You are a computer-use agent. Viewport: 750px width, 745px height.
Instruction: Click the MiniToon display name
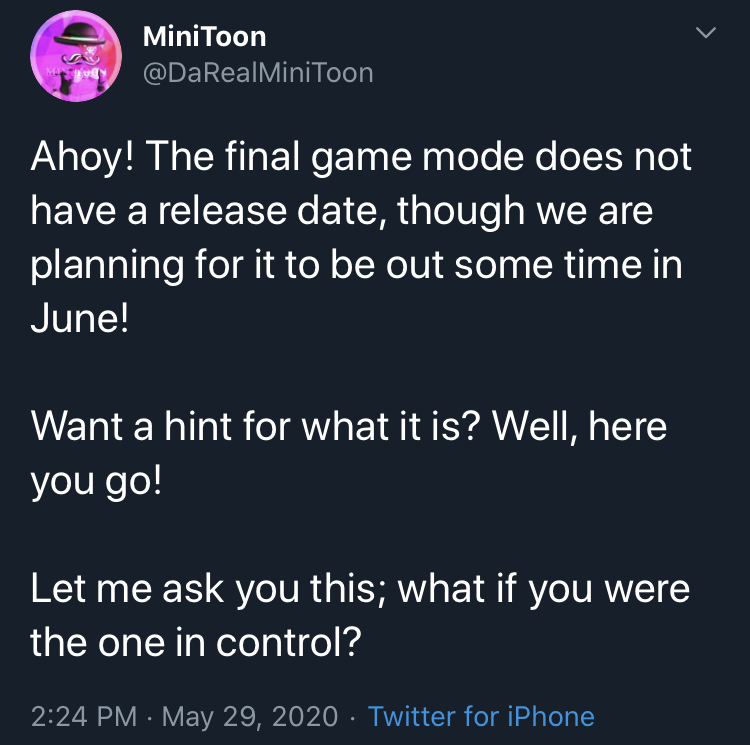(204, 37)
